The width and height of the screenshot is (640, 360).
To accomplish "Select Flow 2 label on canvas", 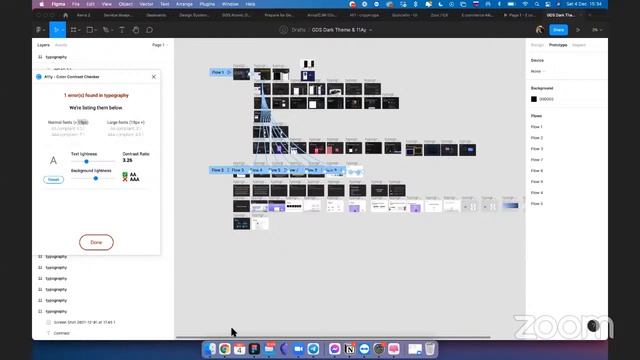I will (x=218, y=170).
